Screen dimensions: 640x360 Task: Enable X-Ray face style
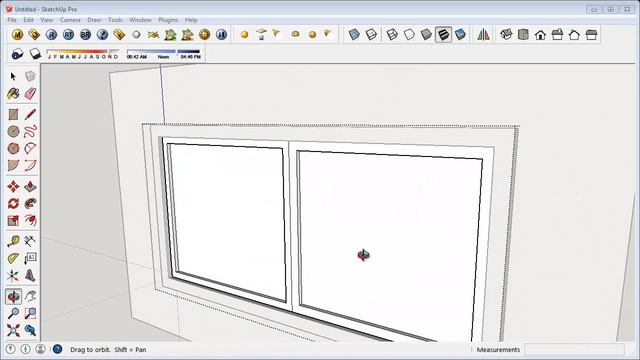pyautogui.click(x=354, y=35)
